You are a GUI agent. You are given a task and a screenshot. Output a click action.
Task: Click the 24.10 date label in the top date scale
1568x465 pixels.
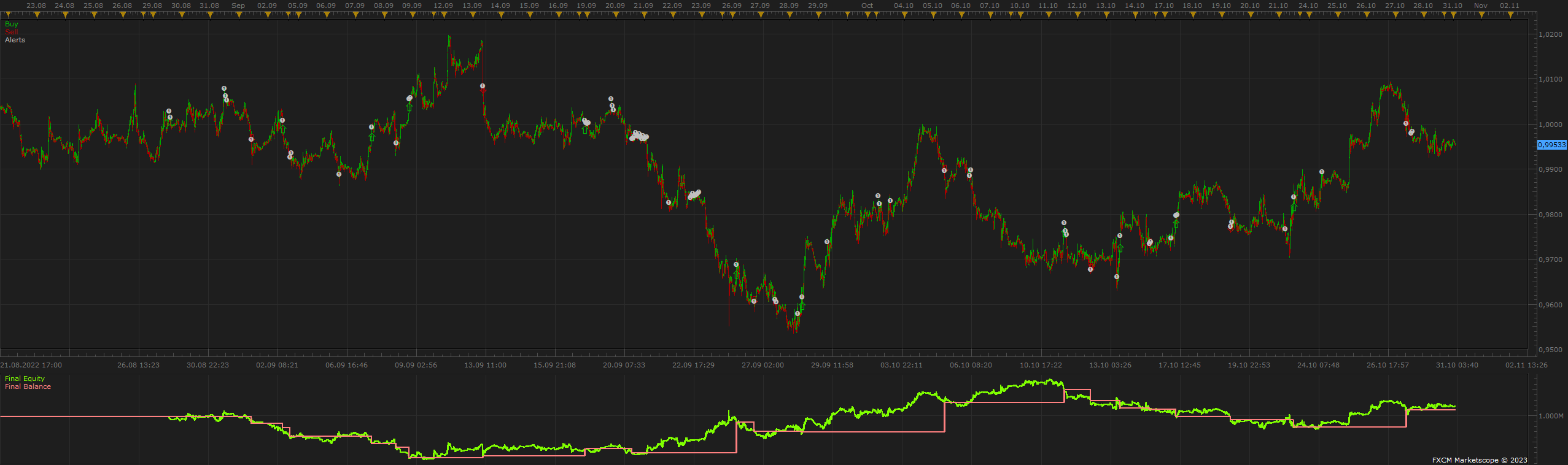tap(1308, 6)
